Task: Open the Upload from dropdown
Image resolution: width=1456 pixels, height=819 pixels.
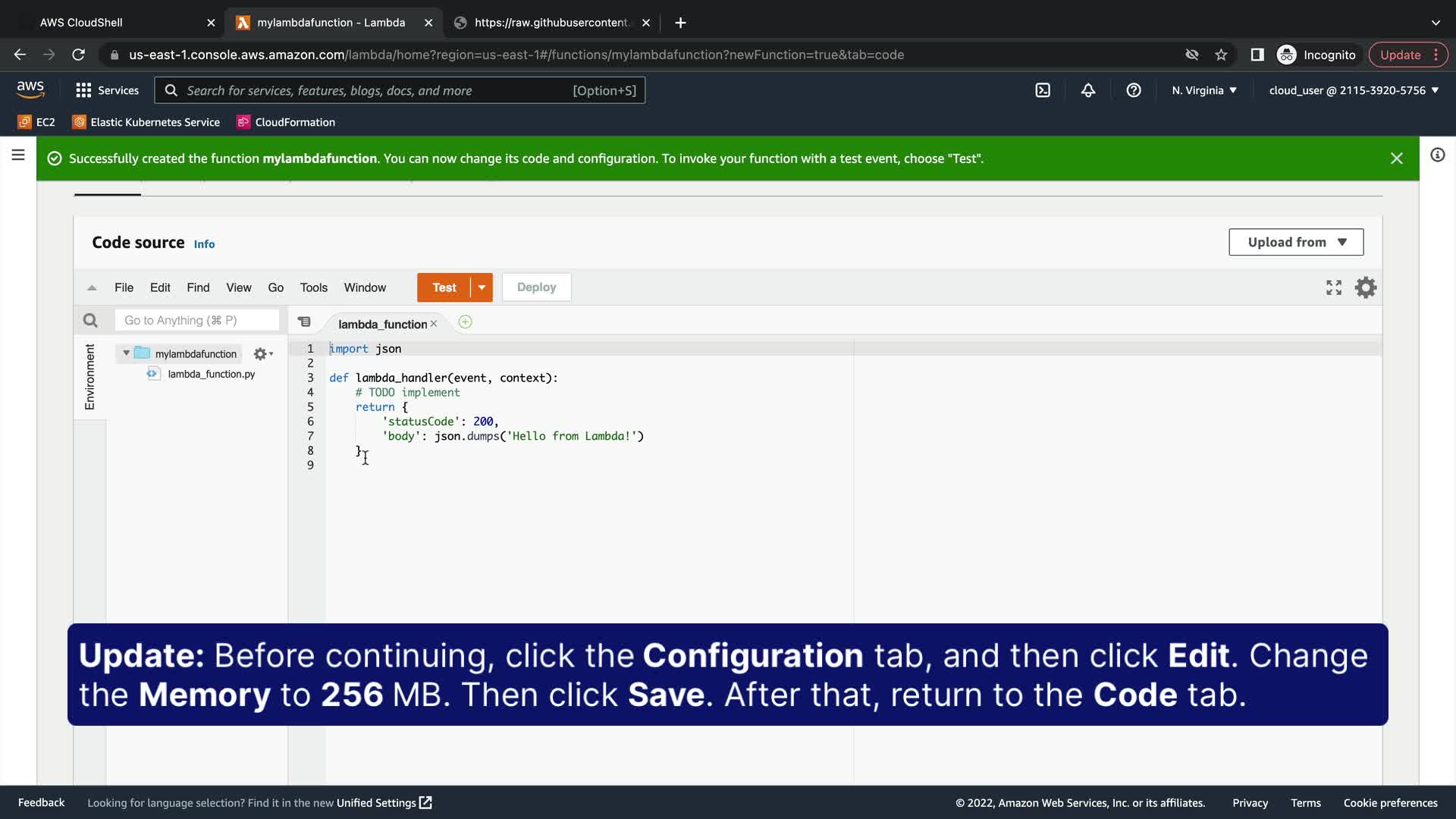Action: (1296, 242)
